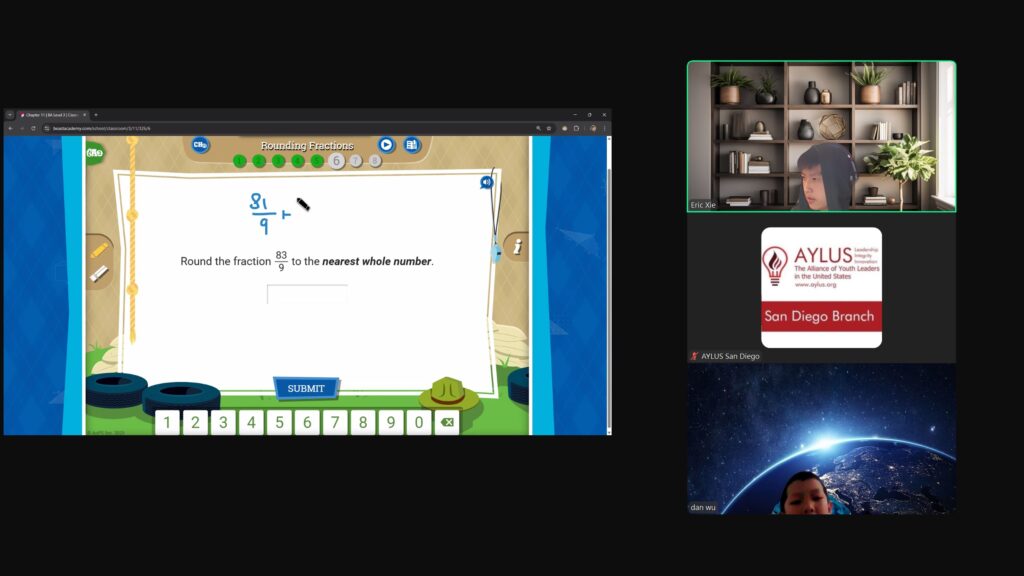Select problem 7 in the progress row
This screenshot has width=1024, height=576.
[356, 161]
